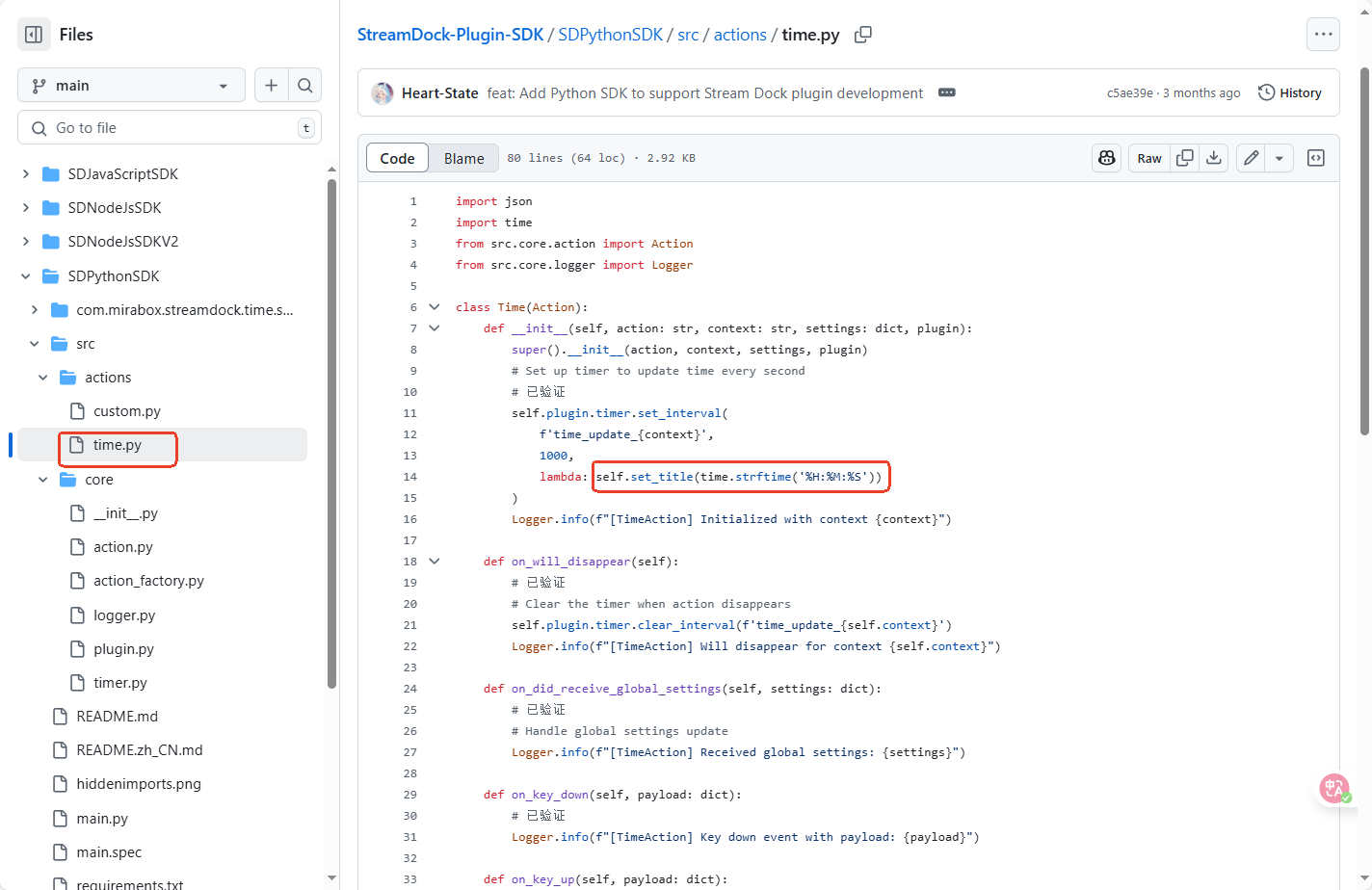Click the history clock icon
This screenshot has width=1372, height=890.
[1267, 93]
